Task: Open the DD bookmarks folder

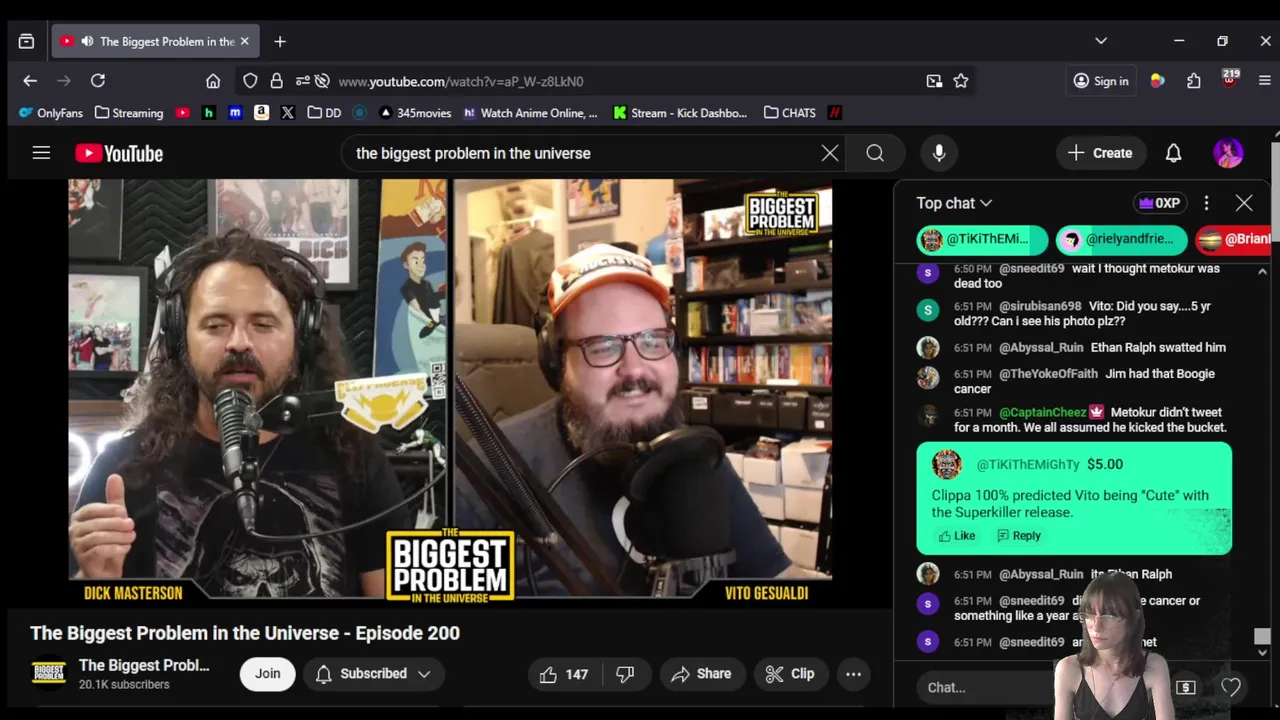Action: 324,113
